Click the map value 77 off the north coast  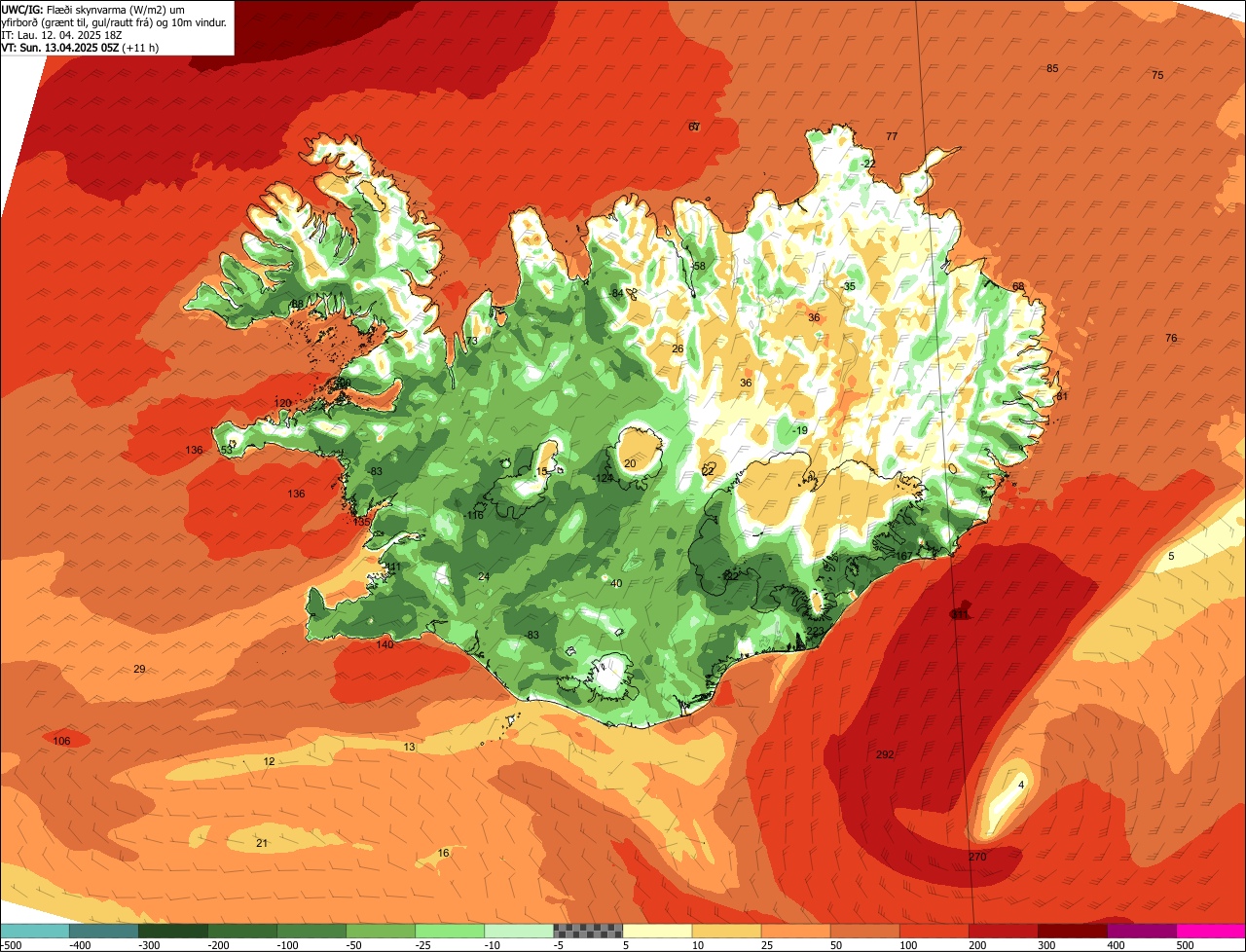tap(892, 136)
